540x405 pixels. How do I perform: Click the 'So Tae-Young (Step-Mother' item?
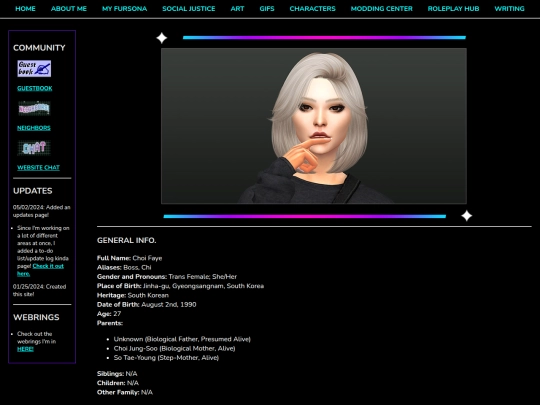[x=166, y=358]
